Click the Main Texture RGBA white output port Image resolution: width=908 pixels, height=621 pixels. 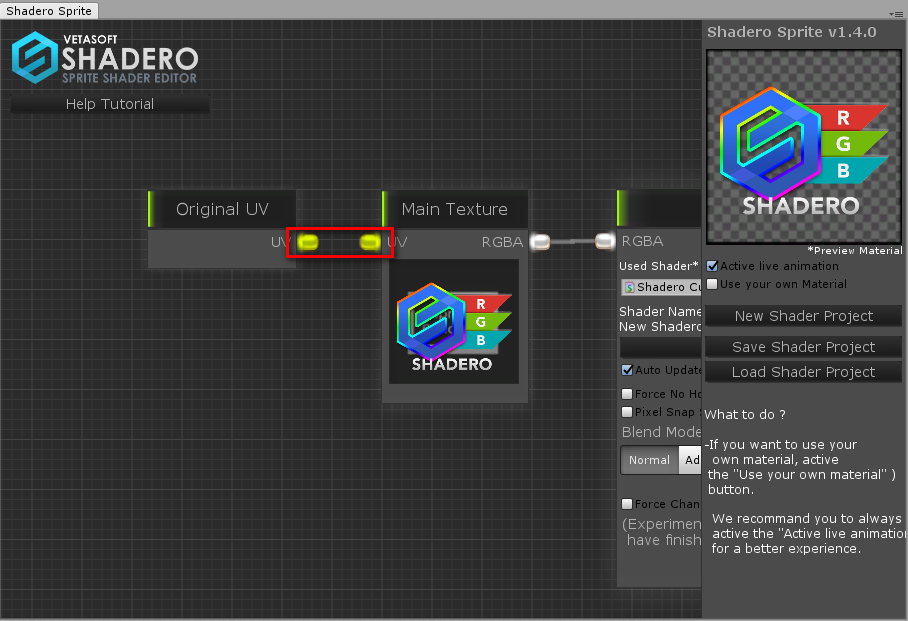540,242
